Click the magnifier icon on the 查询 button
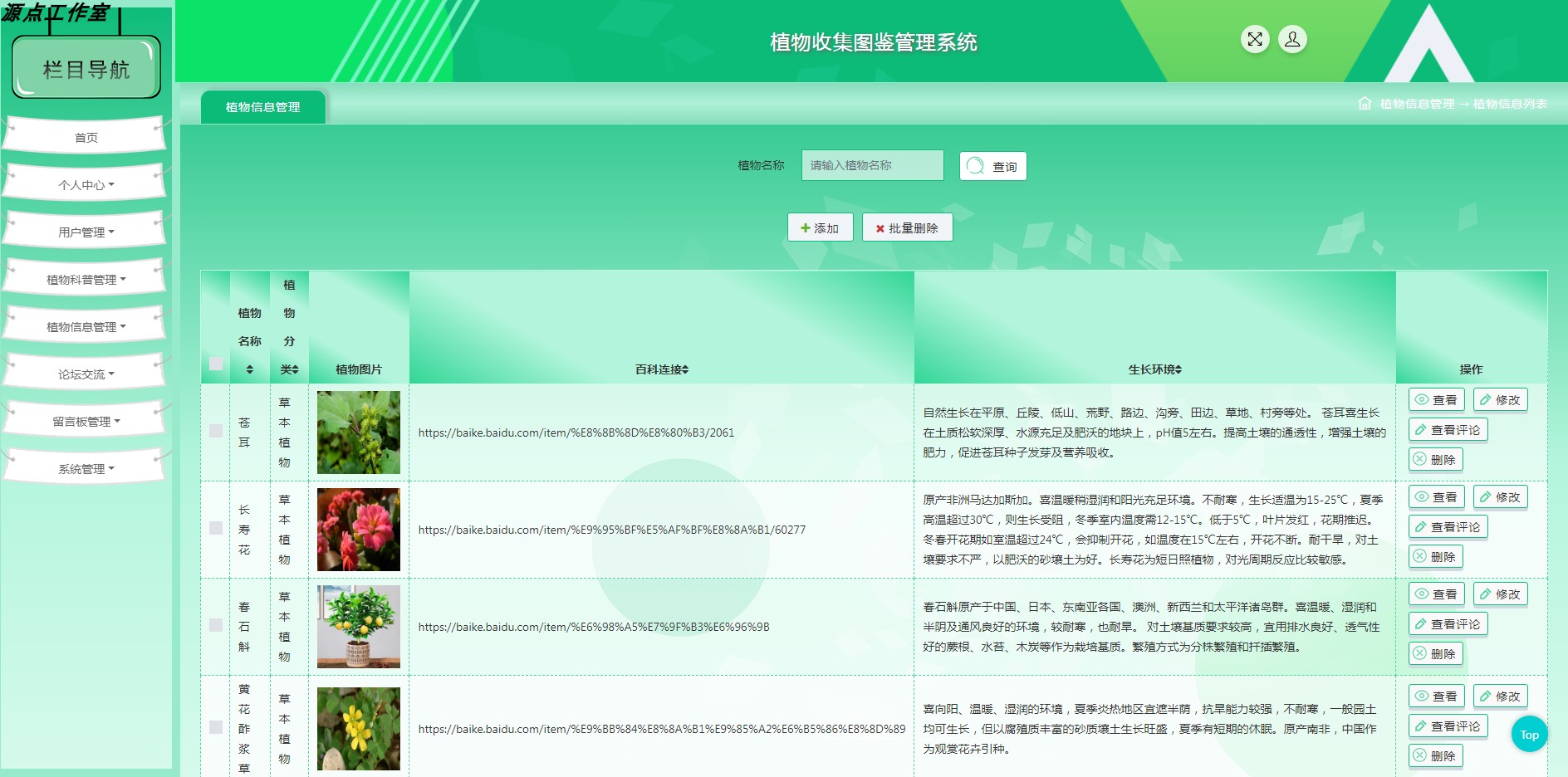Screen dimensions: 1568x777 click(x=974, y=165)
